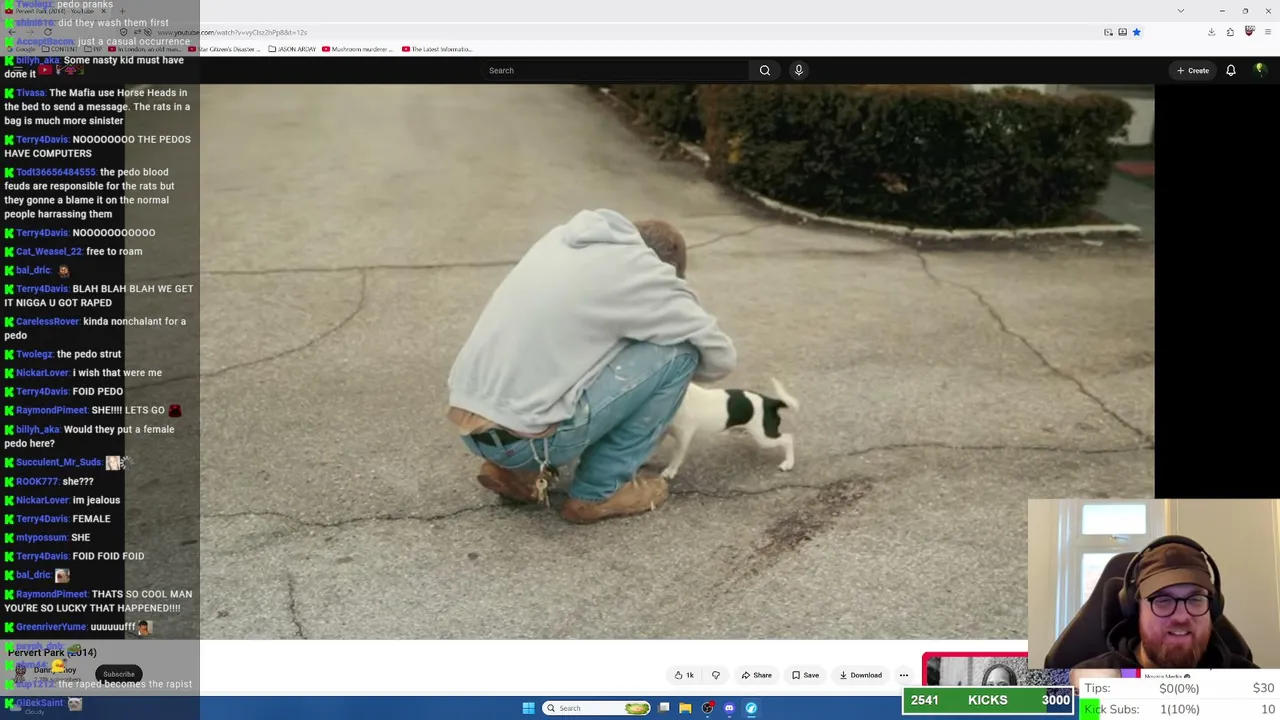Viewport: 1280px width, 720px height.
Task: Open Task View from the taskbar
Action: click(664, 708)
